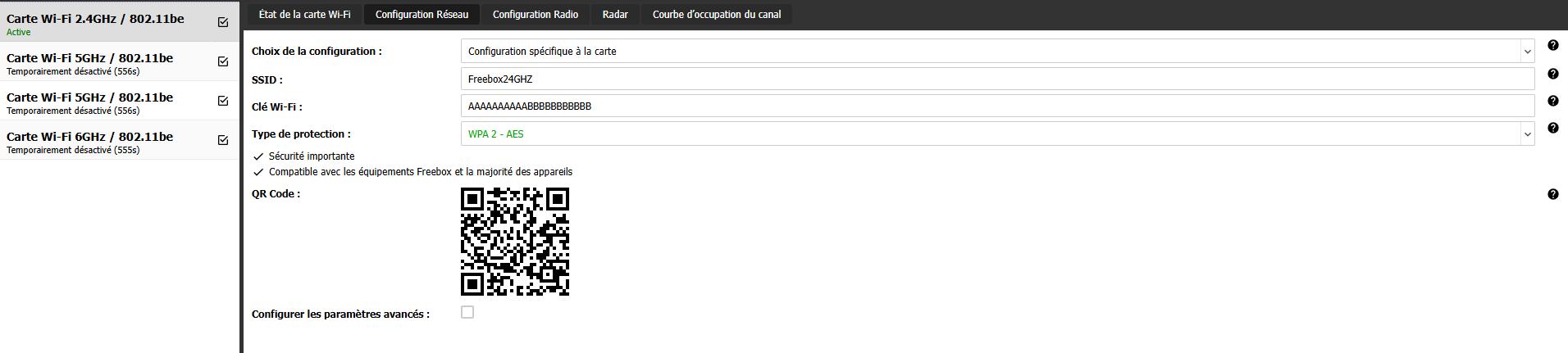Switch to Configuration Radio tab
The image size is (1568, 353).
(x=536, y=15)
